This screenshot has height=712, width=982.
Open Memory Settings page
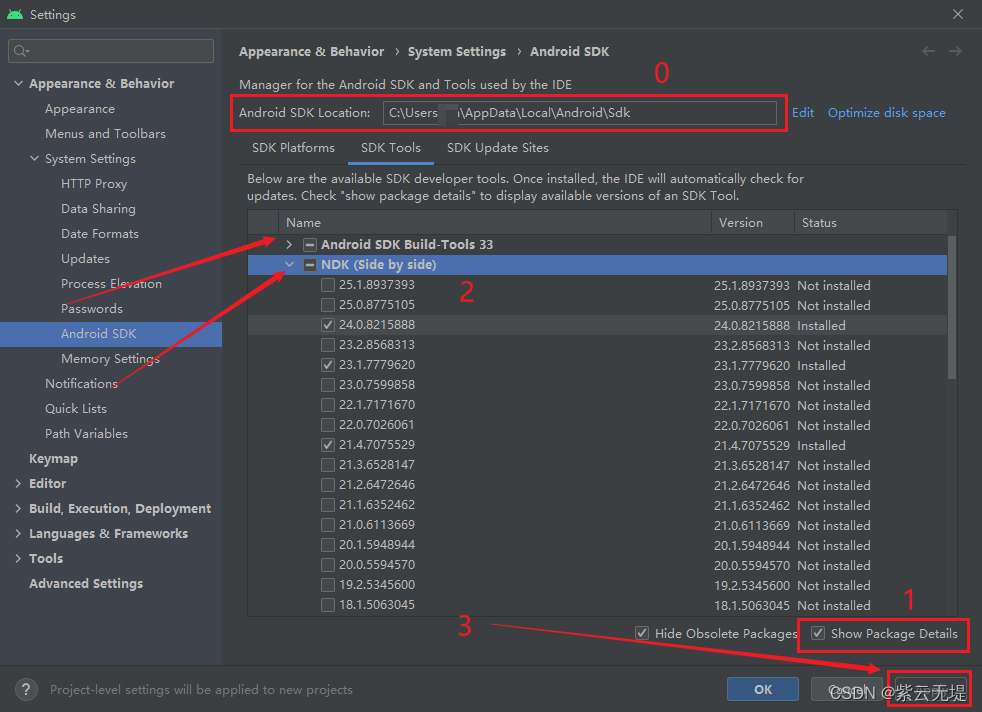(110, 359)
